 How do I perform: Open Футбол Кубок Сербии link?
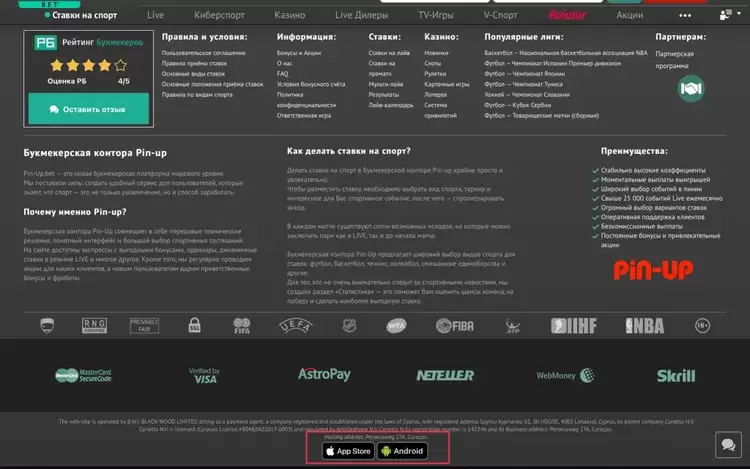(x=518, y=105)
